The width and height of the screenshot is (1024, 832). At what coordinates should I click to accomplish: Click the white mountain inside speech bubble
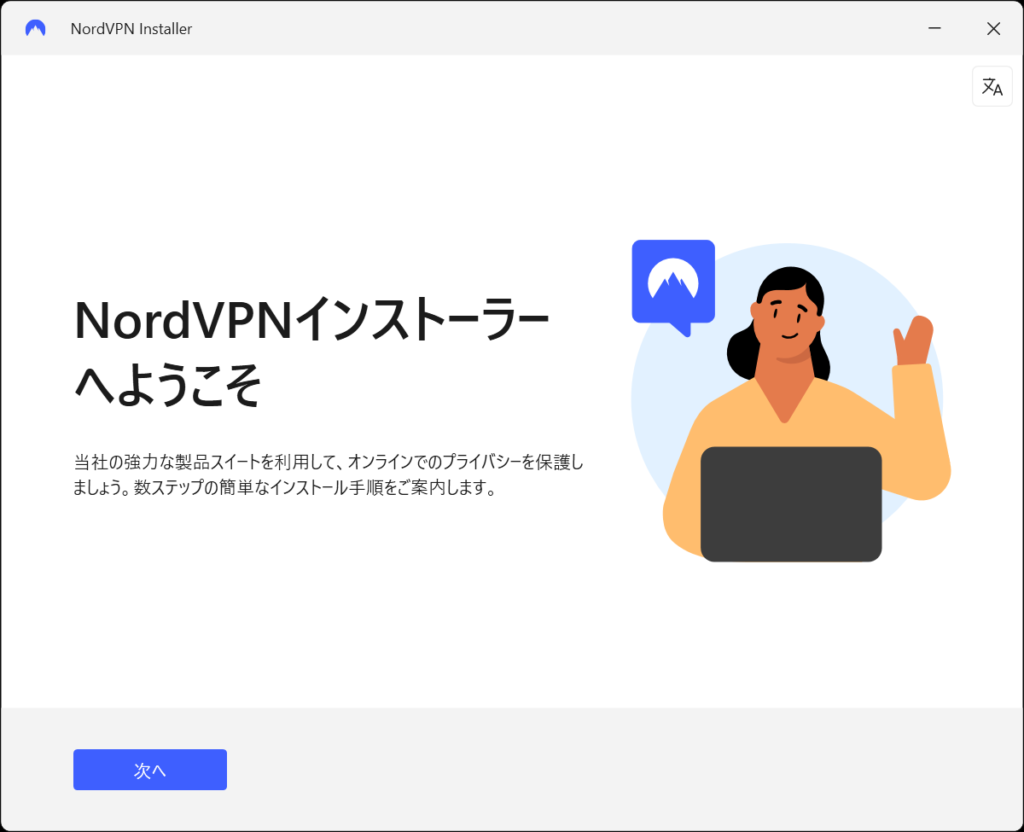coord(673,280)
